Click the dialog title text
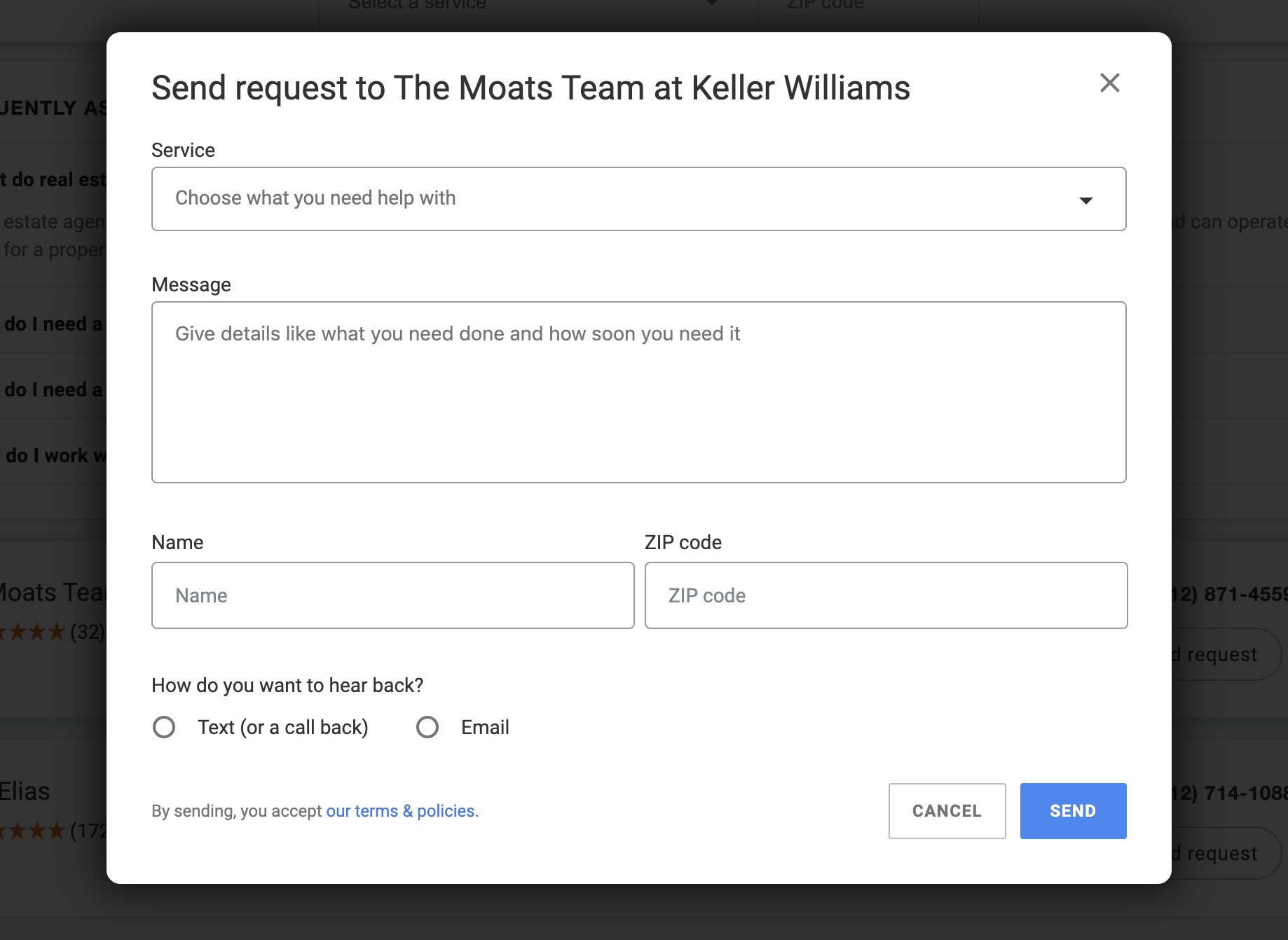This screenshot has height=940, width=1288. coord(530,88)
